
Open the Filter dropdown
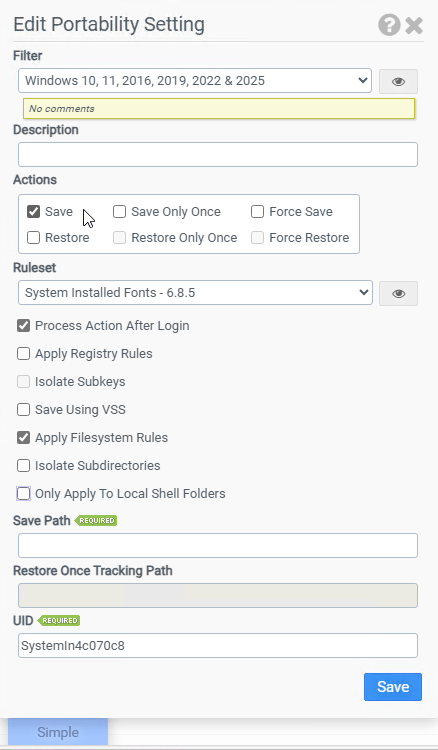[195, 80]
